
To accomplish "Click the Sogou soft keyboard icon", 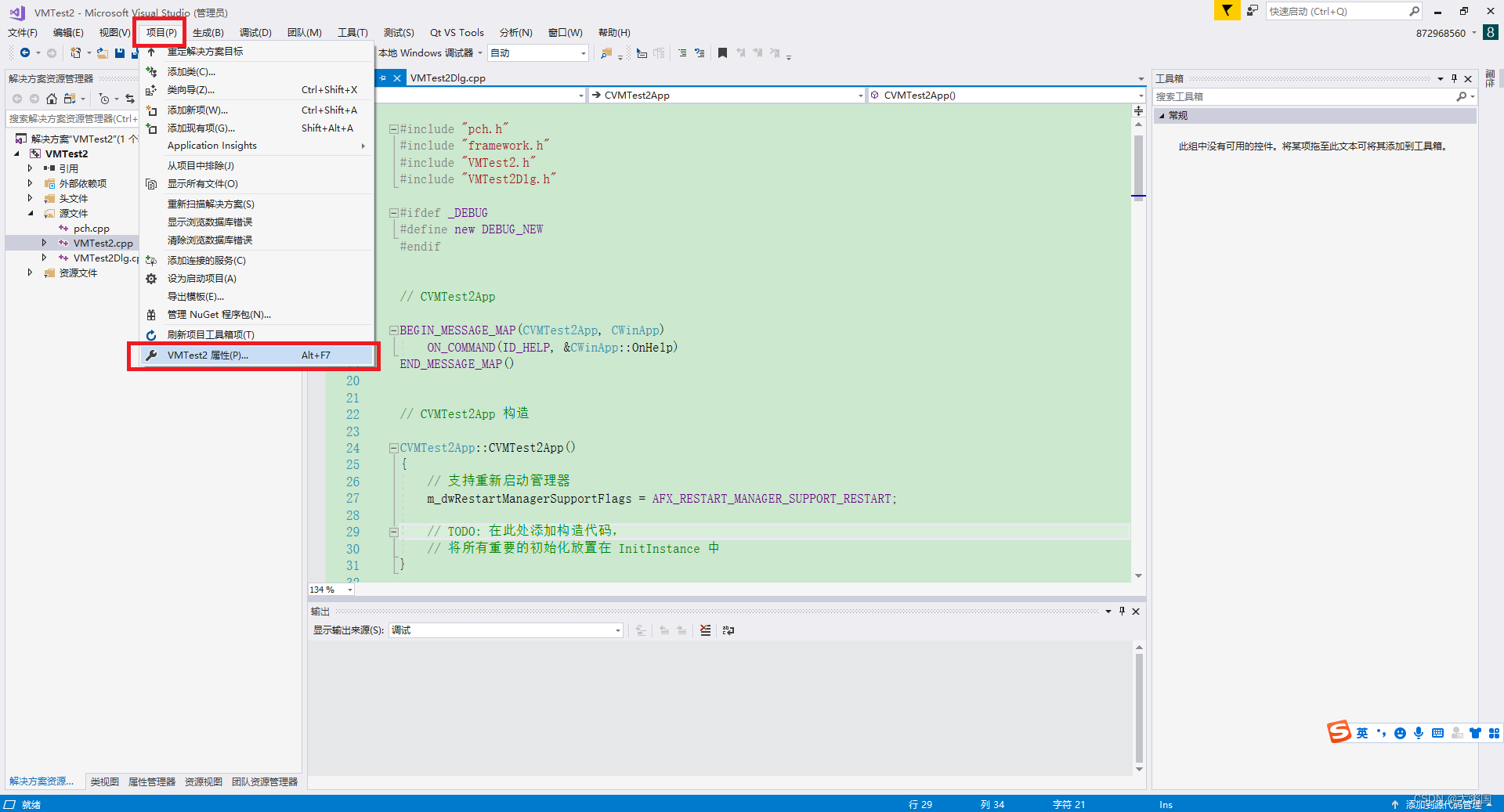I will [x=1437, y=733].
